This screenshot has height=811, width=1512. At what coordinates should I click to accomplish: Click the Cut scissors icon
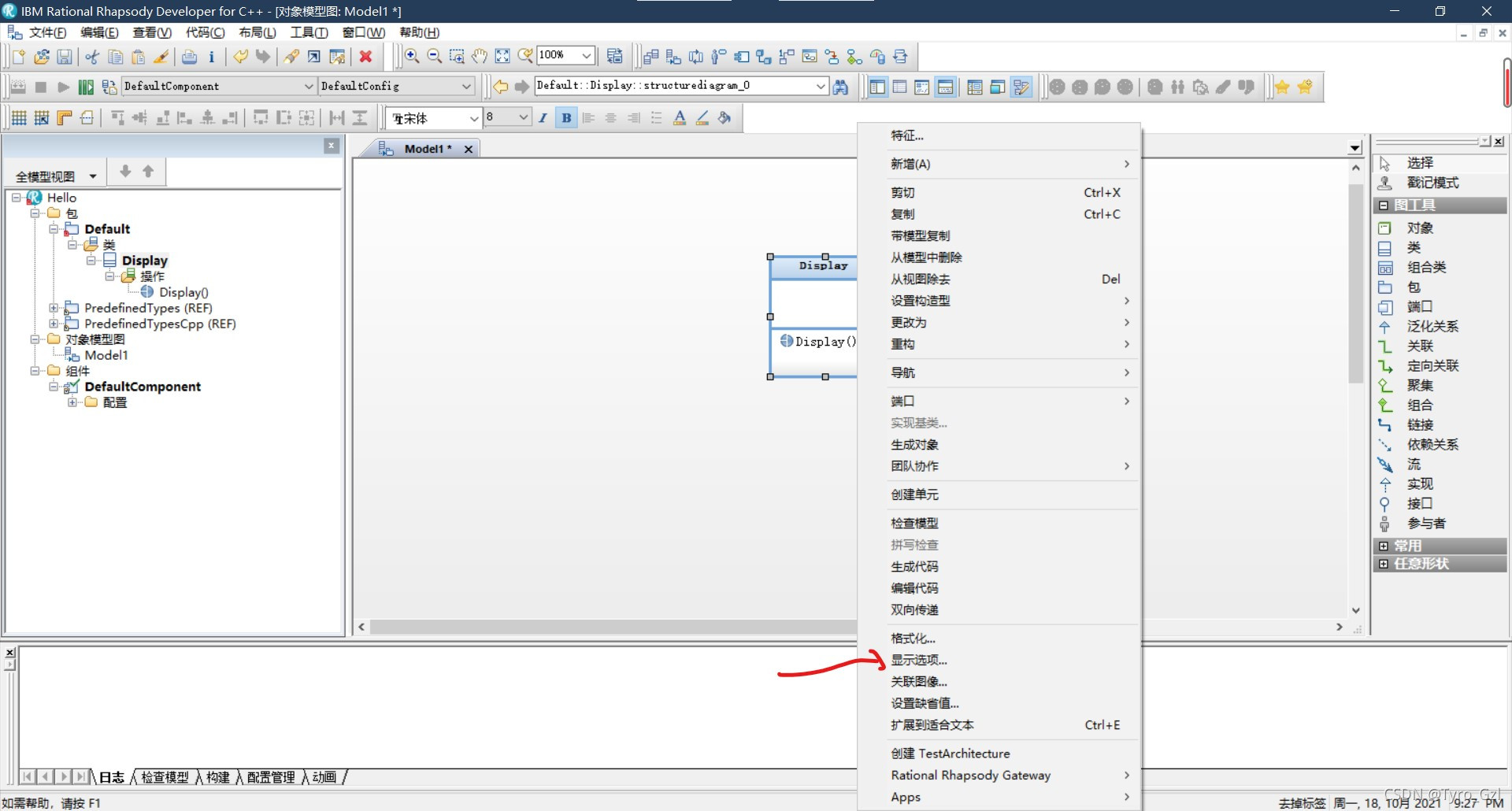tap(92, 57)
